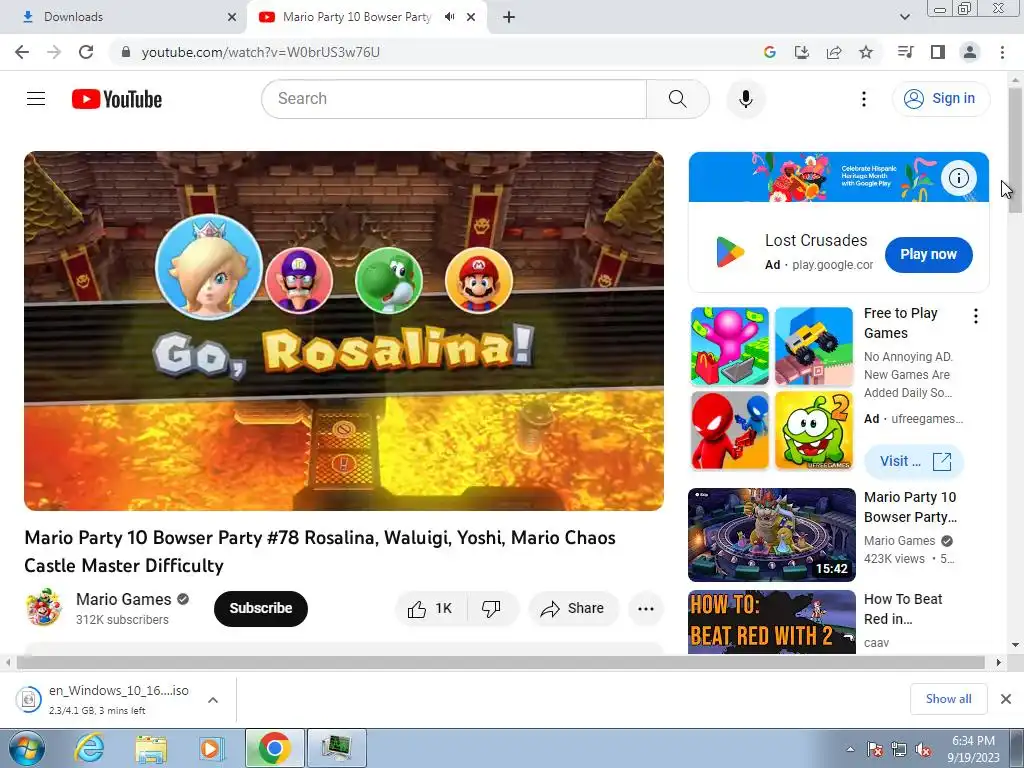Open YouTube settings three-dot menu
Image resolution: width=1024 pixels, height=768 pixels.
point(863,99)
